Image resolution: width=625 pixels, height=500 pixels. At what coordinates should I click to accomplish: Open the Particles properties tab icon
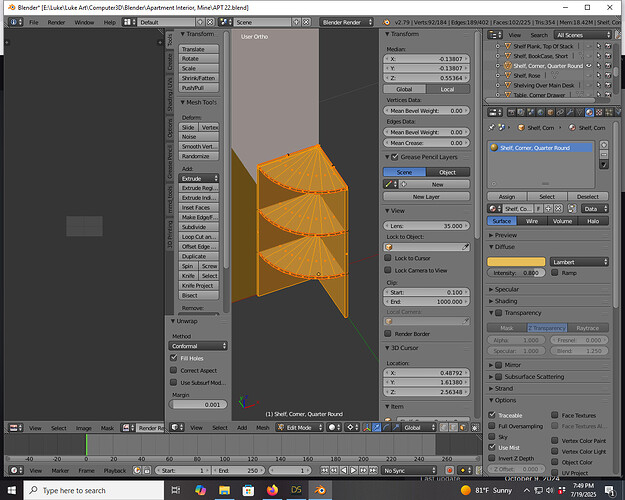click(x=609, y=112)
